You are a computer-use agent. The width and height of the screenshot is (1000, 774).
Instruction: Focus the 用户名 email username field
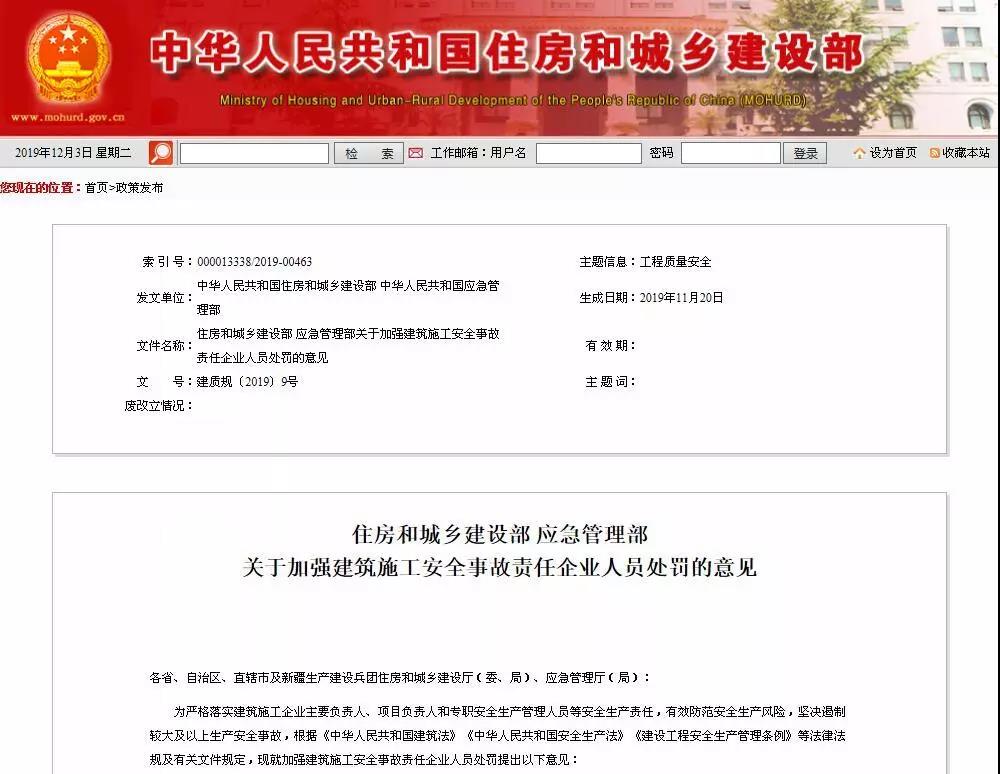(589, 153)
